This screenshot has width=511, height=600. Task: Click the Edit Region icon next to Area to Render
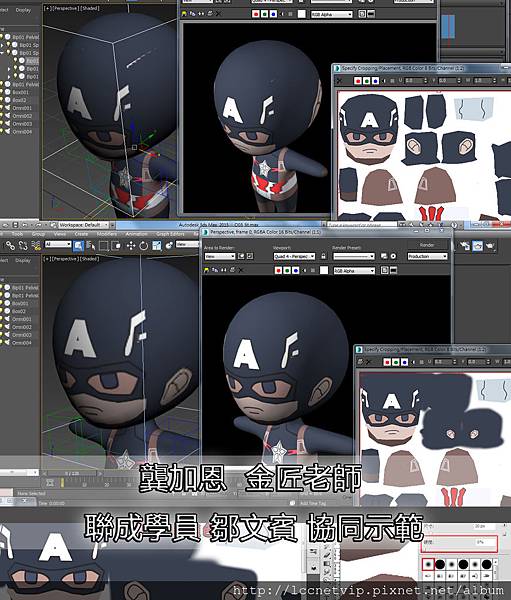(242, 256)
